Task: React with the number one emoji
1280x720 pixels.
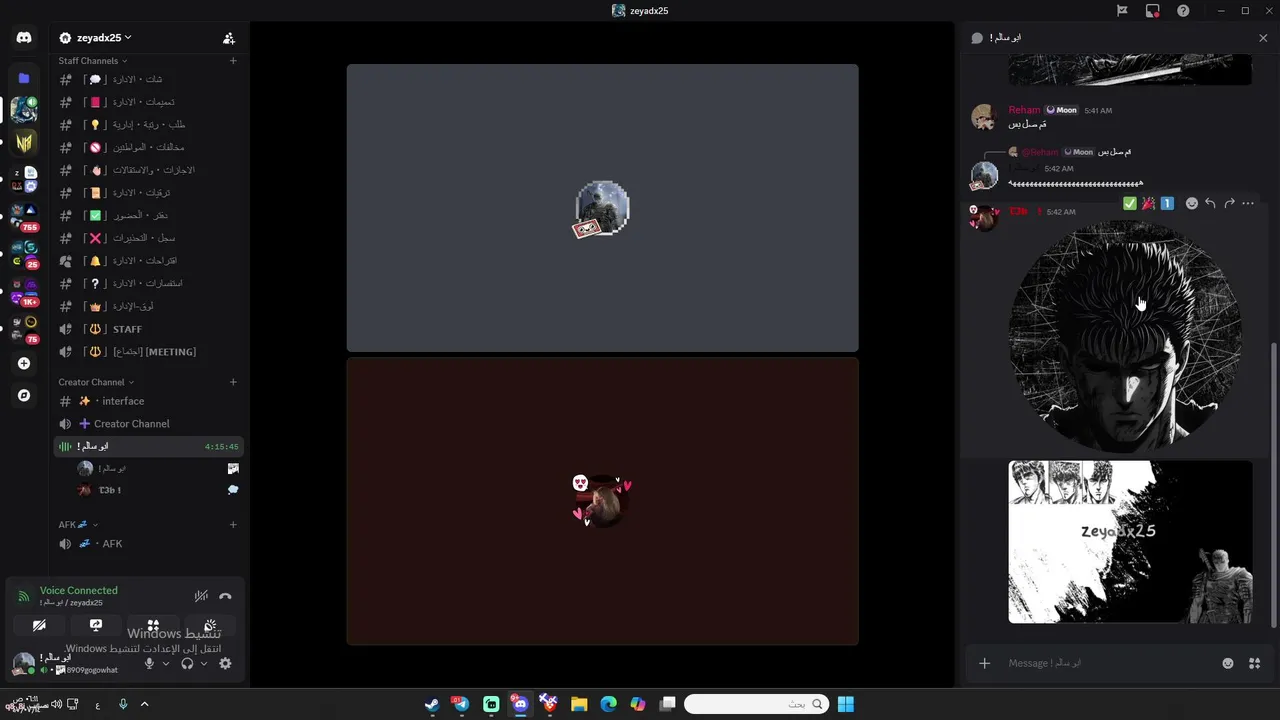Action: (1167, 203)
